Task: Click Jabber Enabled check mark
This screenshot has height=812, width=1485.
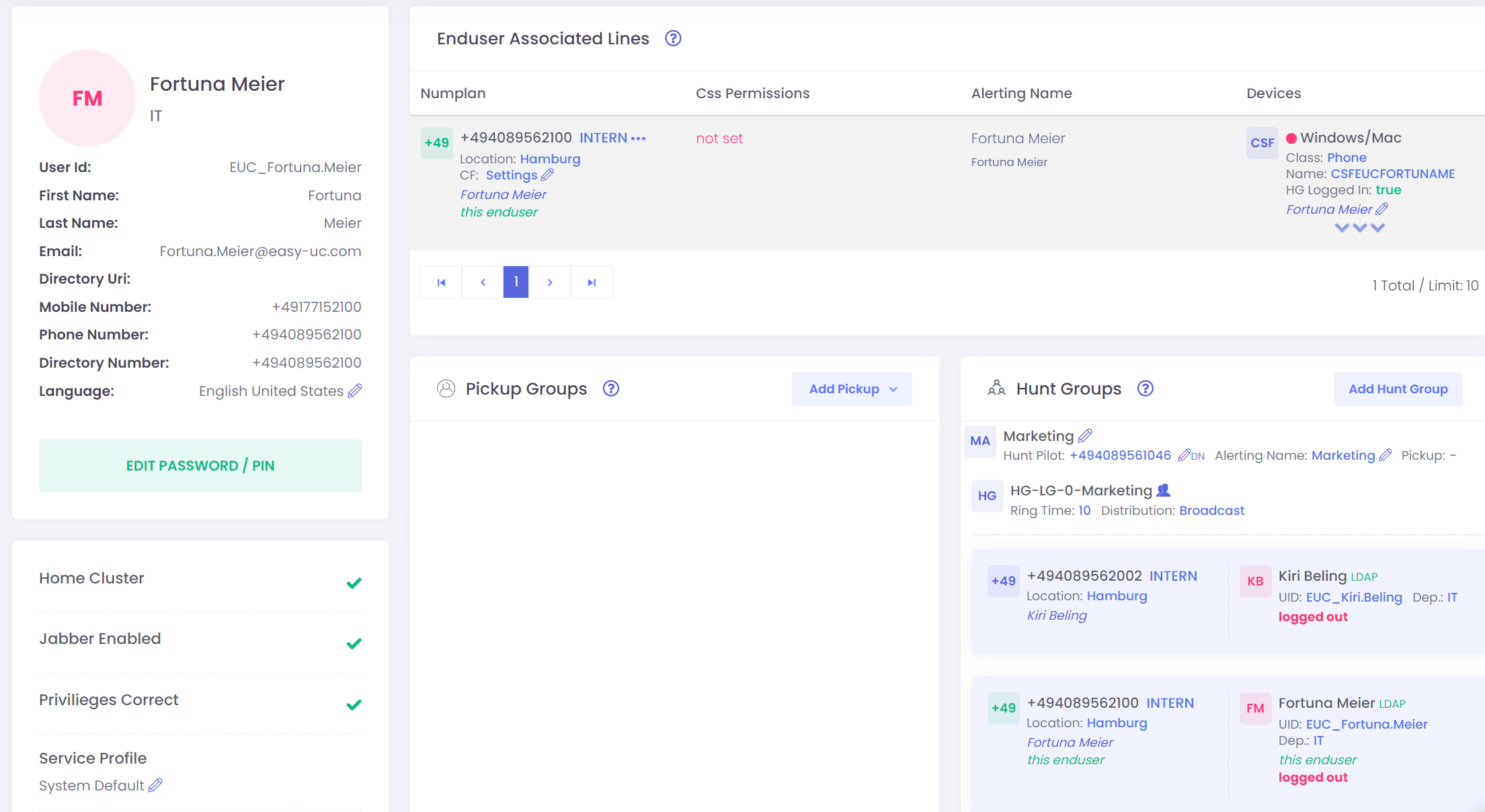Action: pos(354,643)
